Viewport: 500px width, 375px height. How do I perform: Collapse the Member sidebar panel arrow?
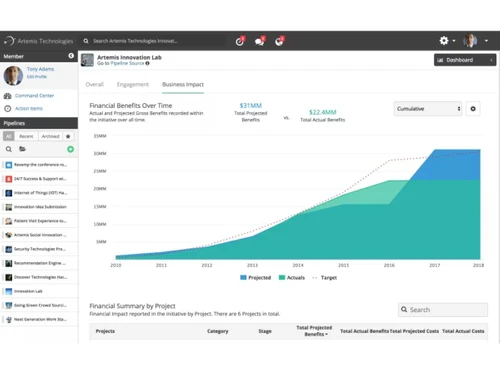point(71,56)
